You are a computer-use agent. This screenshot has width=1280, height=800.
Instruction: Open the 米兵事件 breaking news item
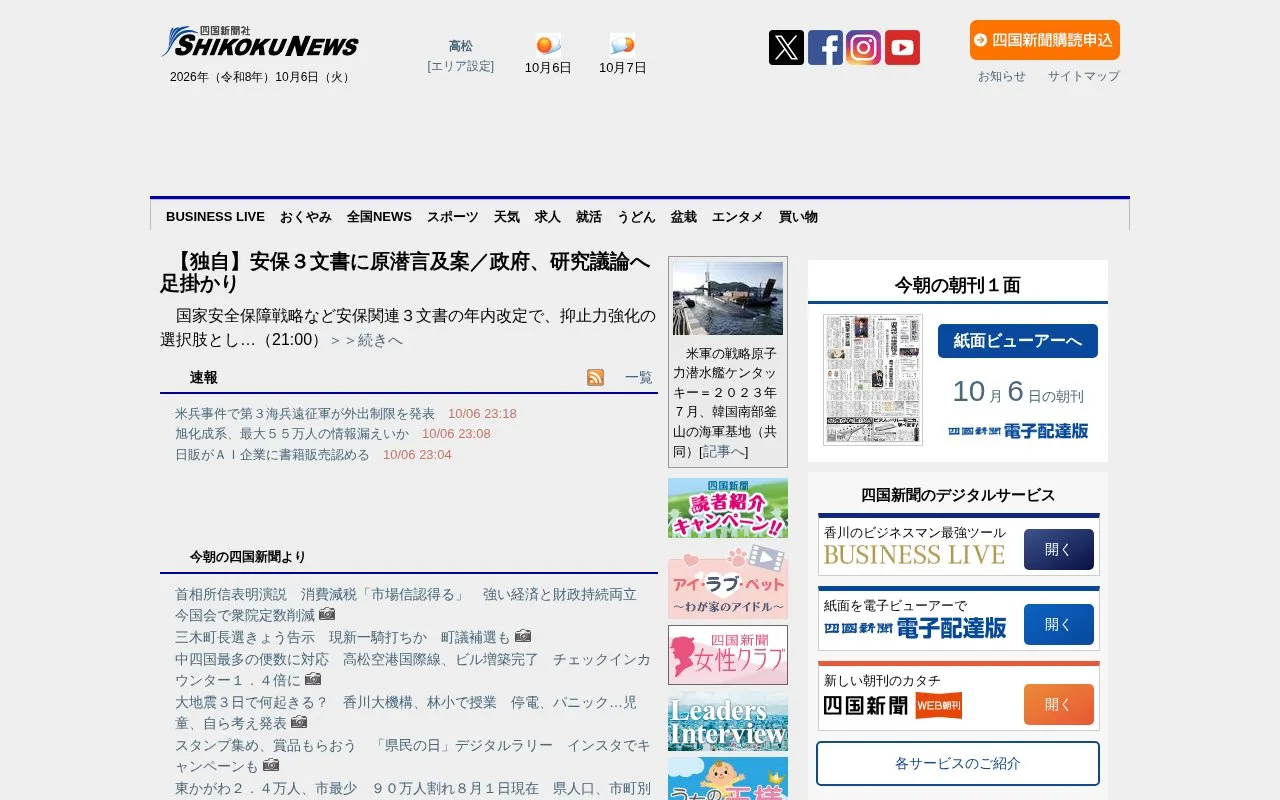click(305, 413)
